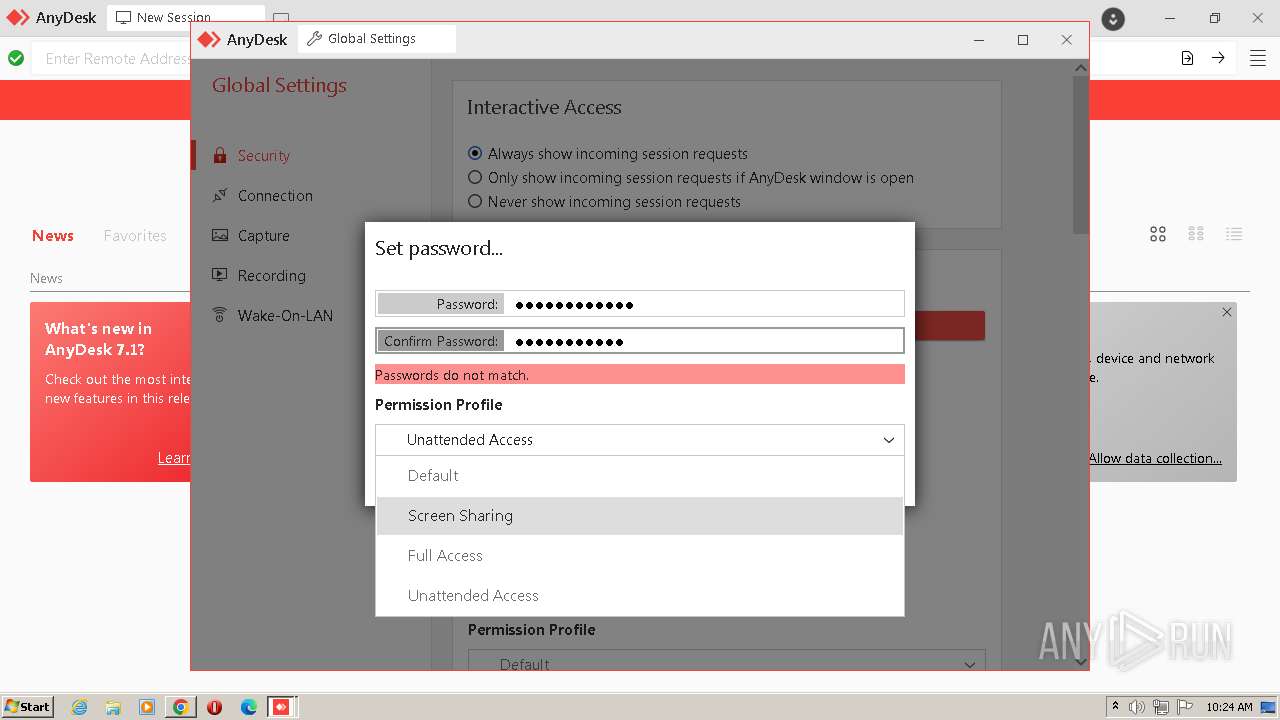Select Never show incoming session requests

tap(604, 202)
